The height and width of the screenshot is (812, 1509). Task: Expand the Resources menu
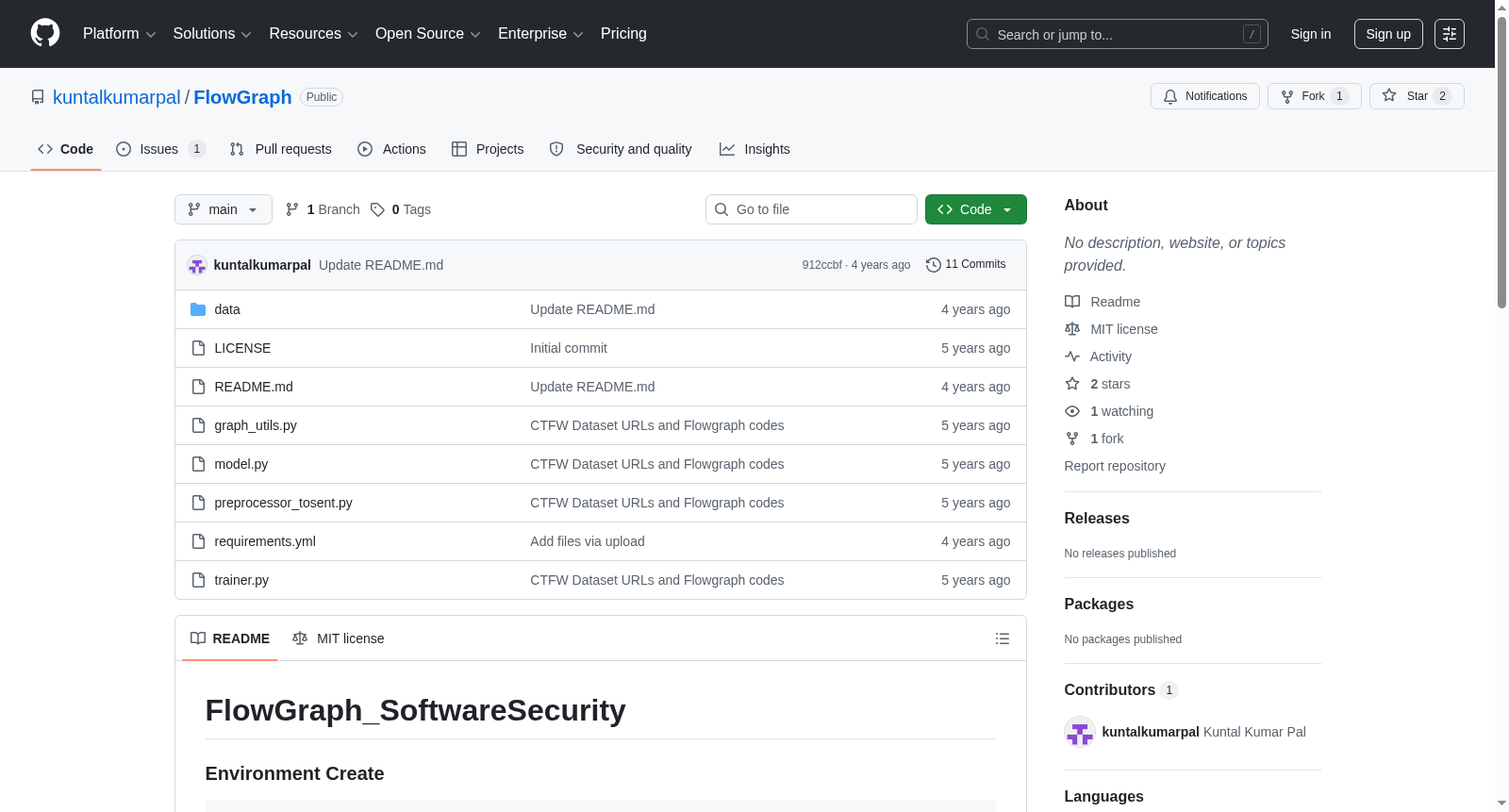[313, 34]
